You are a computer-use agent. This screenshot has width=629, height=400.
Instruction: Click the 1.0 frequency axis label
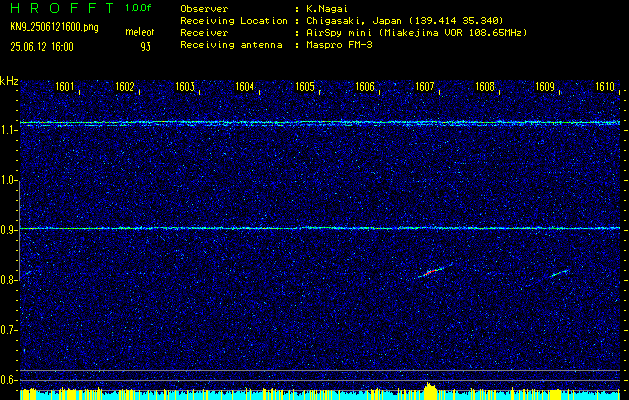point(8,180)
